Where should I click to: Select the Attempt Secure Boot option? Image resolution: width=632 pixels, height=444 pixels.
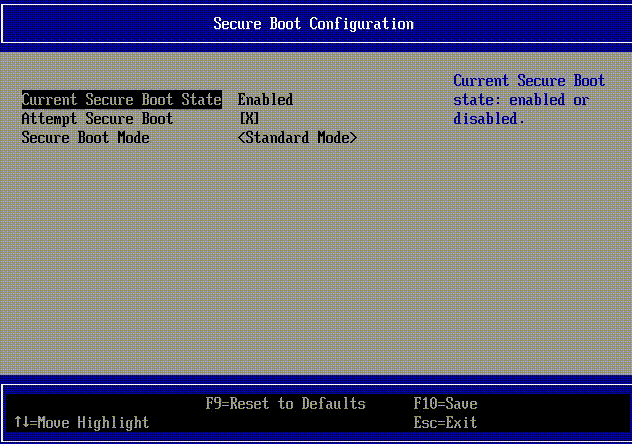point(97,119)
